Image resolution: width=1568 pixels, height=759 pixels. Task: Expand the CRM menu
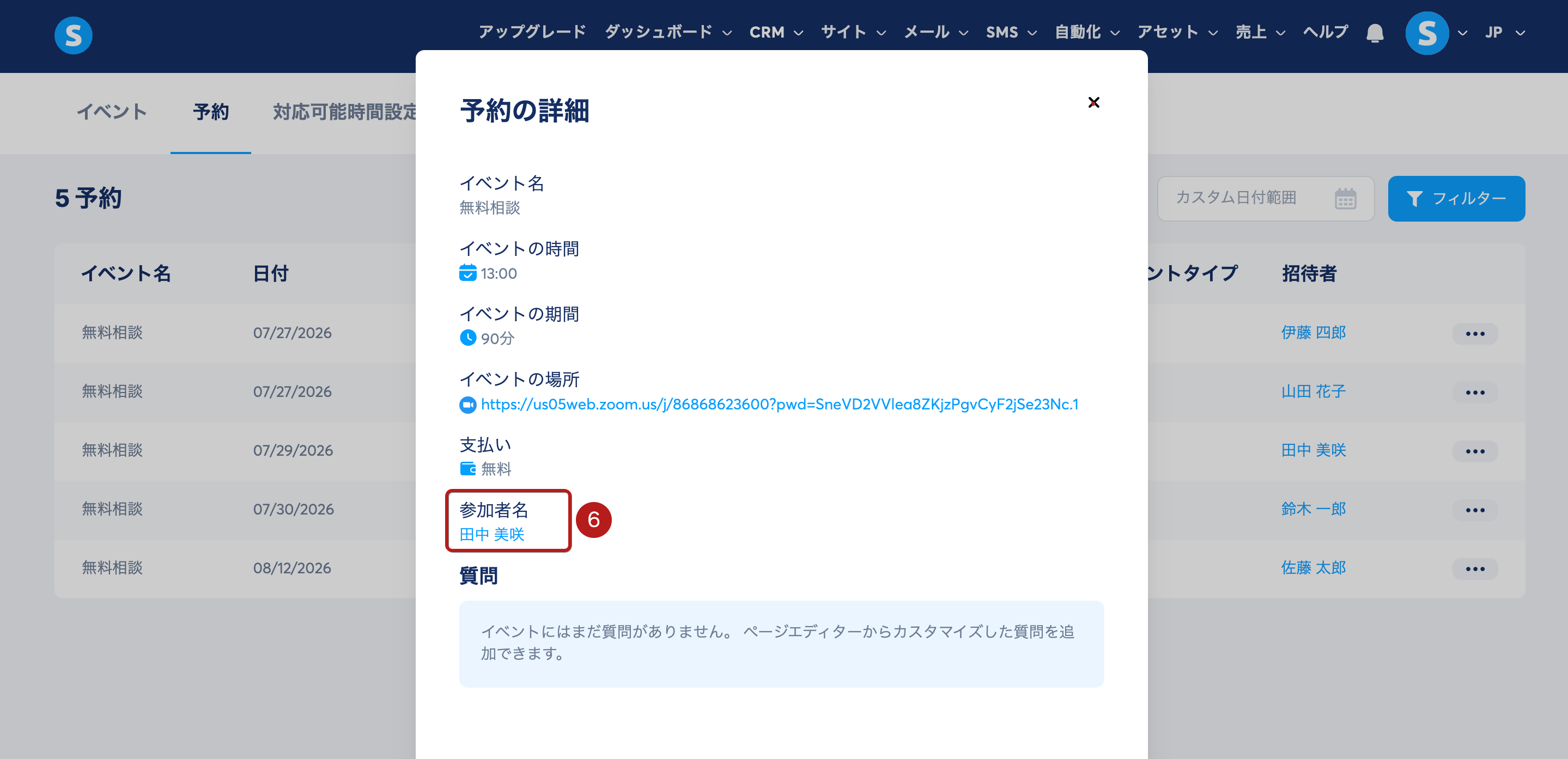point(776,32)
